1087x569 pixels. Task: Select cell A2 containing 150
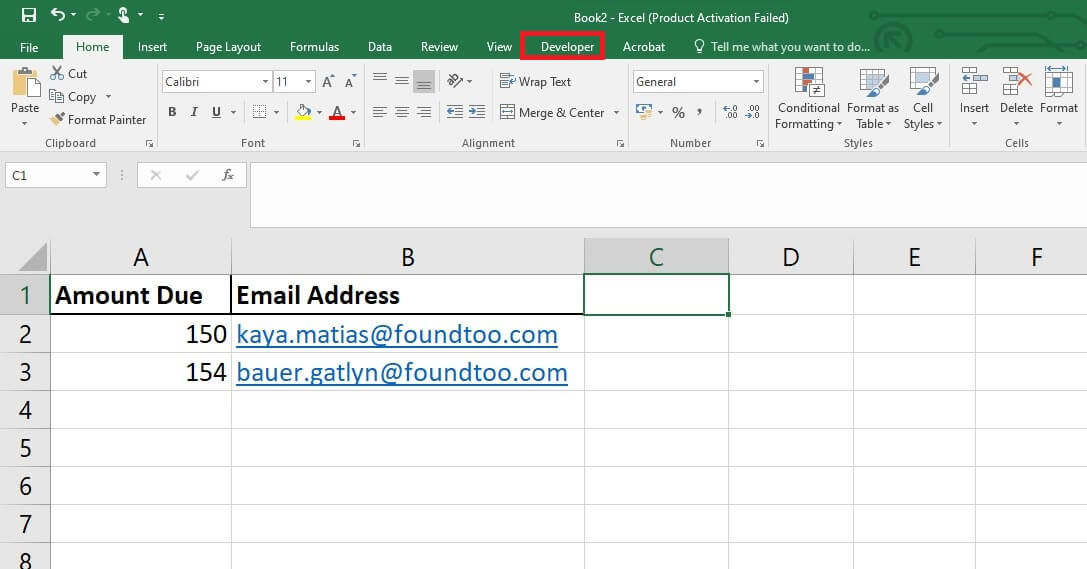coord(140,334)
